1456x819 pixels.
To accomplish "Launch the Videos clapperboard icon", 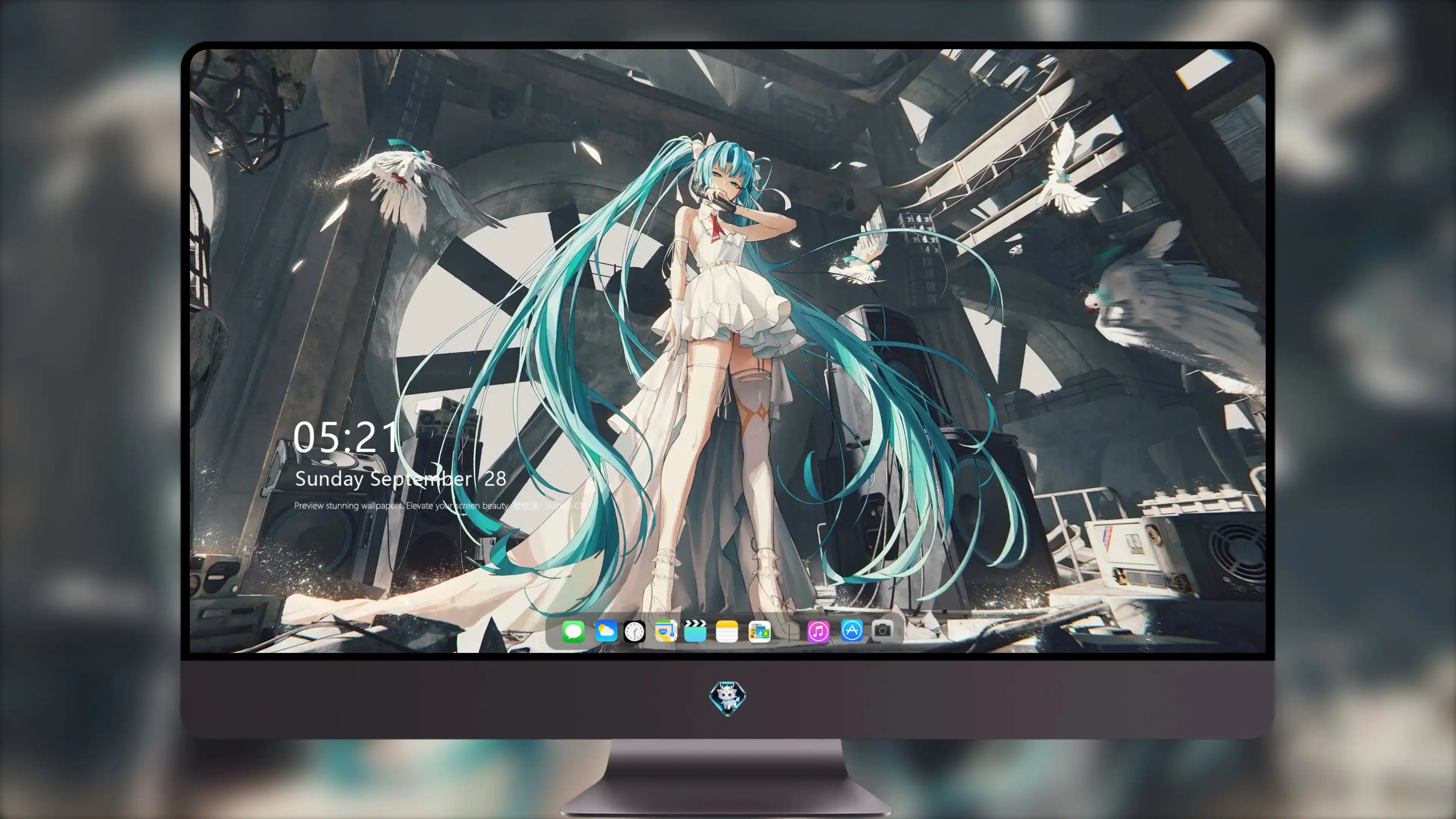I will point(695,631).
